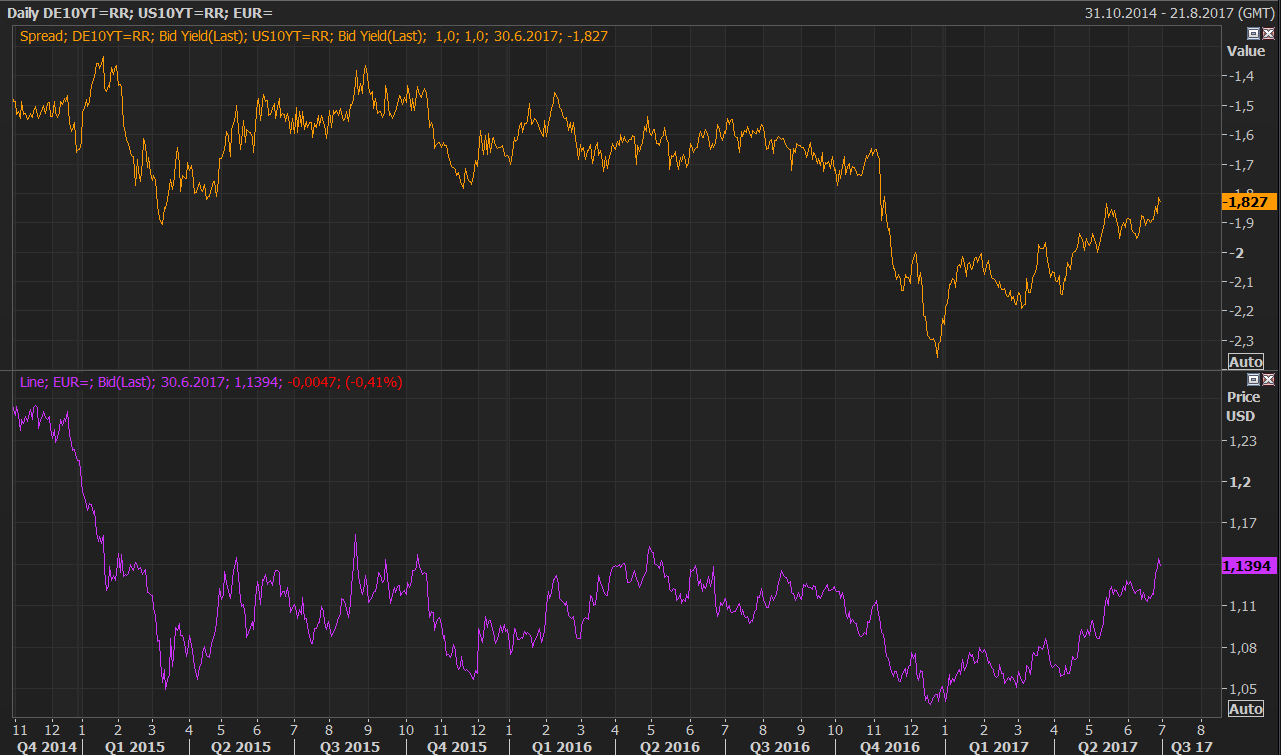Toggle Auto scale on EUR= price chart
The image size is (1281, 755).
coord(1245,709)
